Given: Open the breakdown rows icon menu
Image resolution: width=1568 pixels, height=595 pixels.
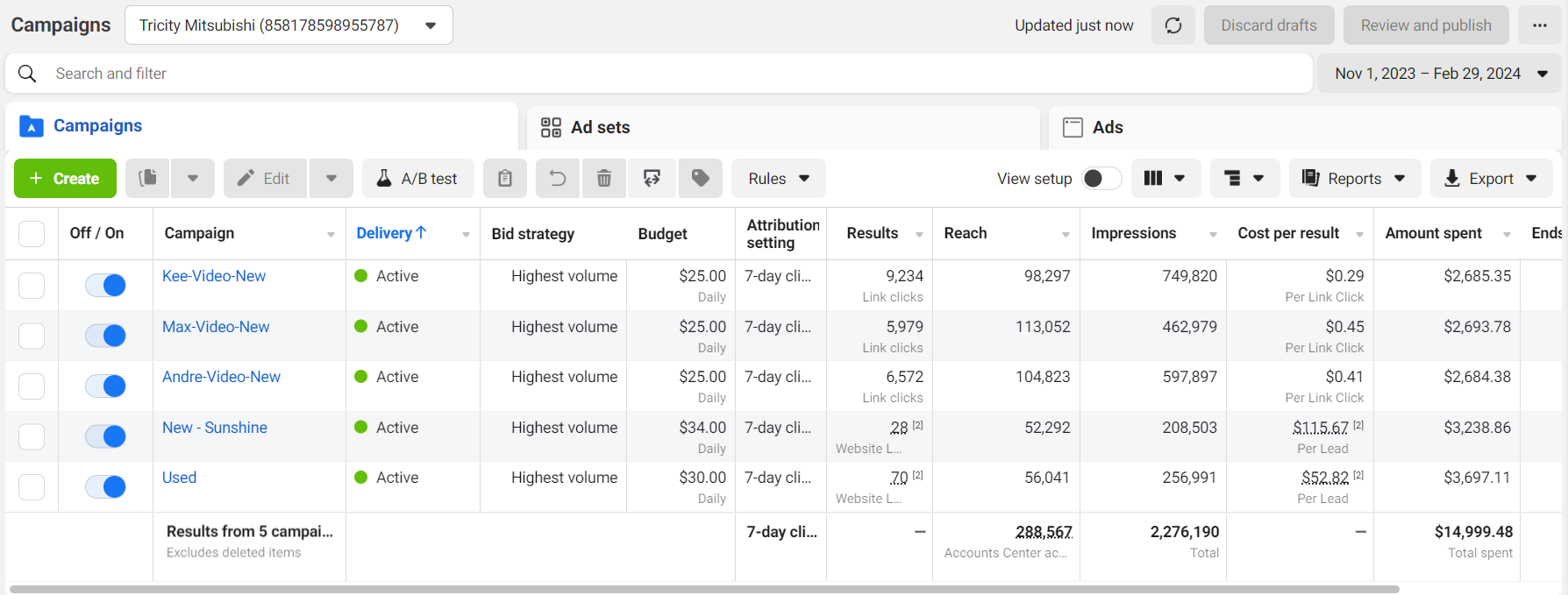Looking at the screenshot, I should [1244, 179].
